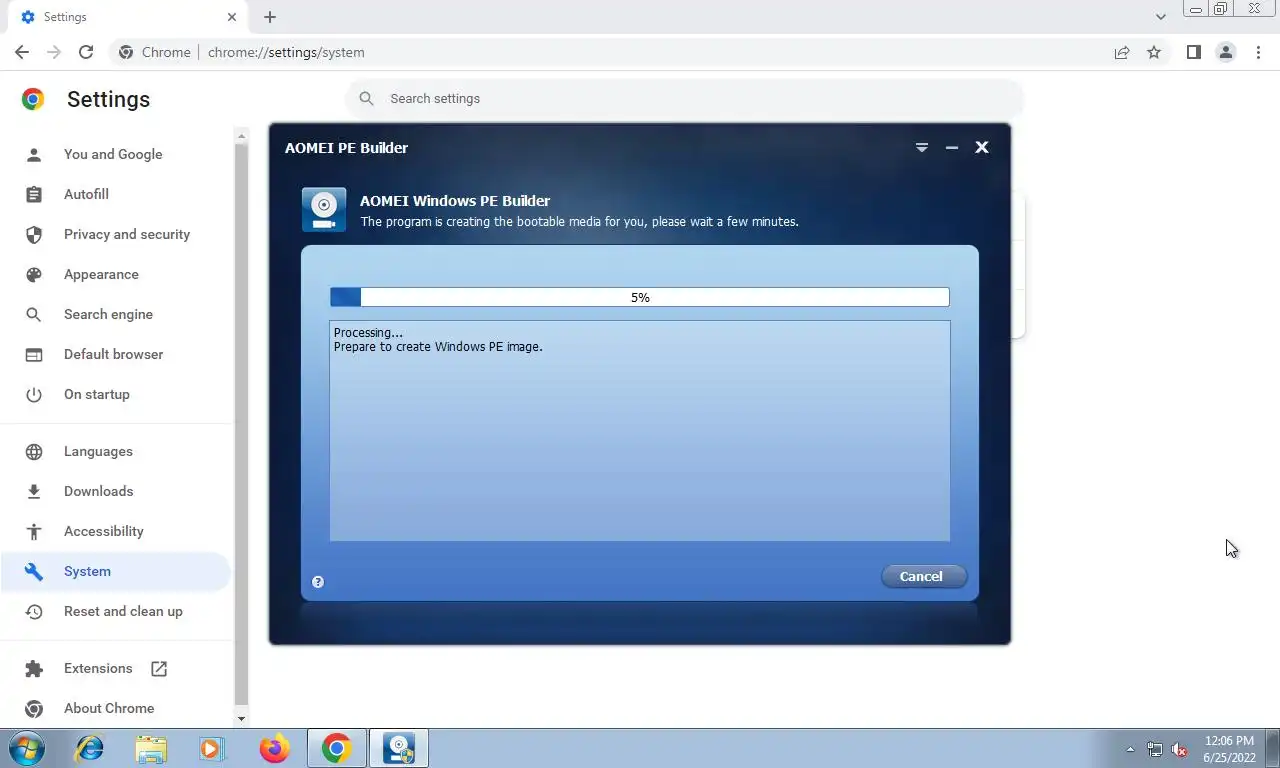Focus the Search settings field

[x=685, y=98]
